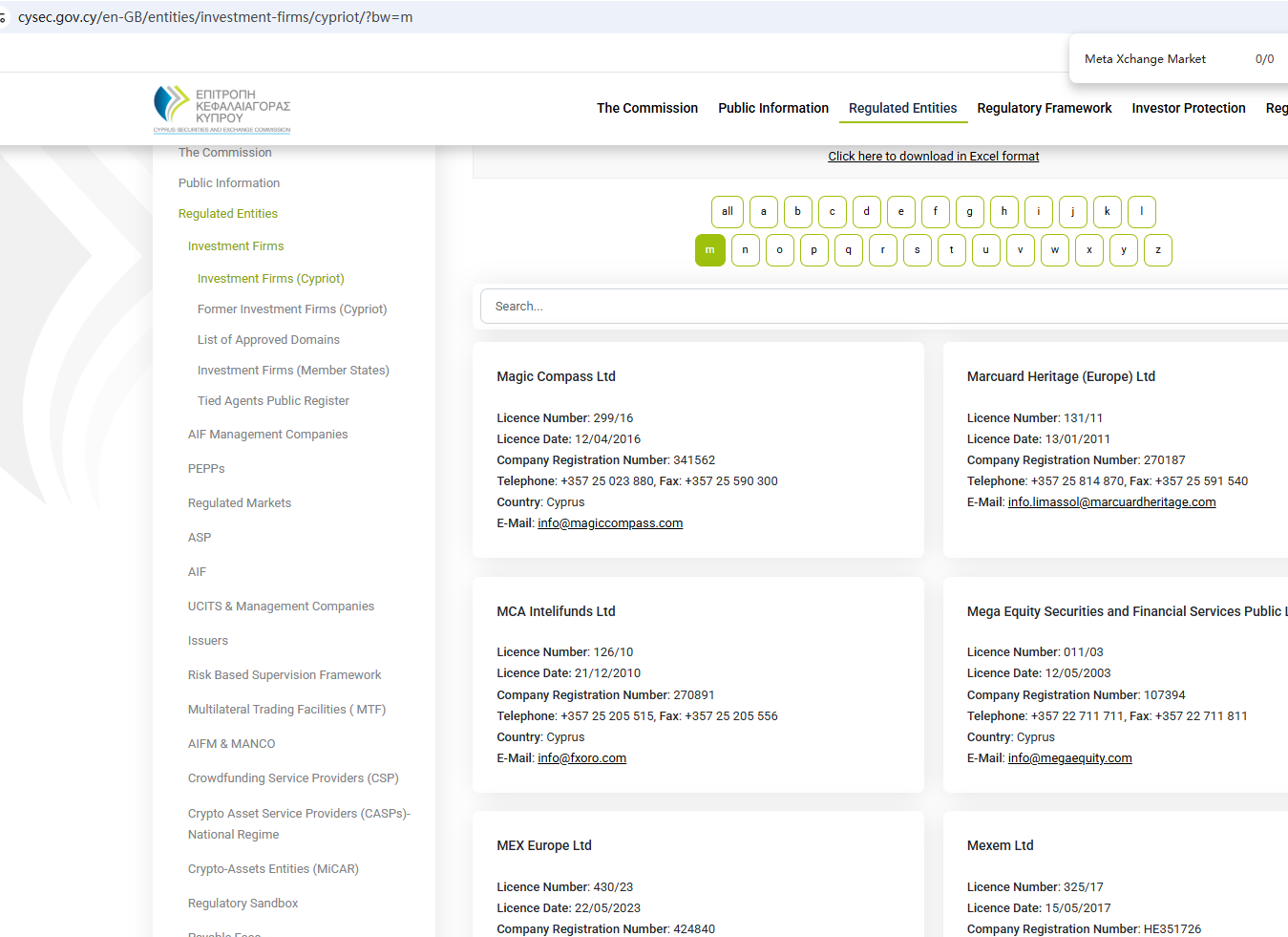Open The Commission top menu
The height and width of the screenshot is (937, 1288).
tap(646, 108)
